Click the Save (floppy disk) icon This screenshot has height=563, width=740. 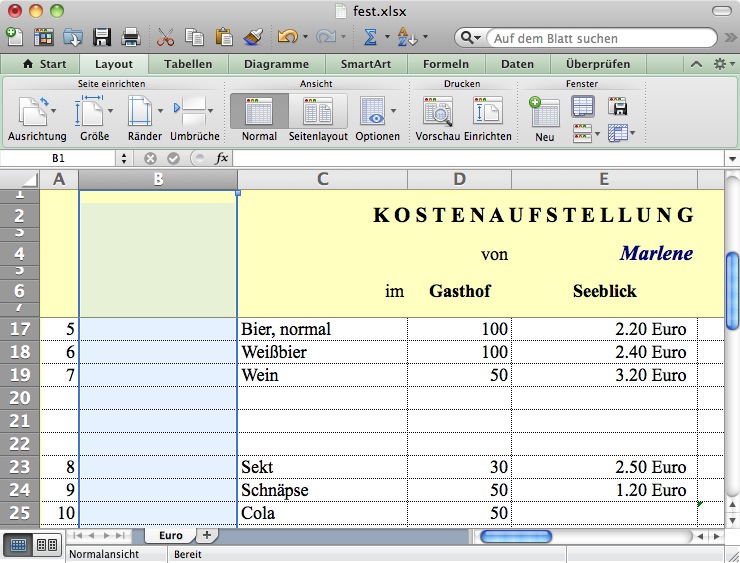pos(102,38)
